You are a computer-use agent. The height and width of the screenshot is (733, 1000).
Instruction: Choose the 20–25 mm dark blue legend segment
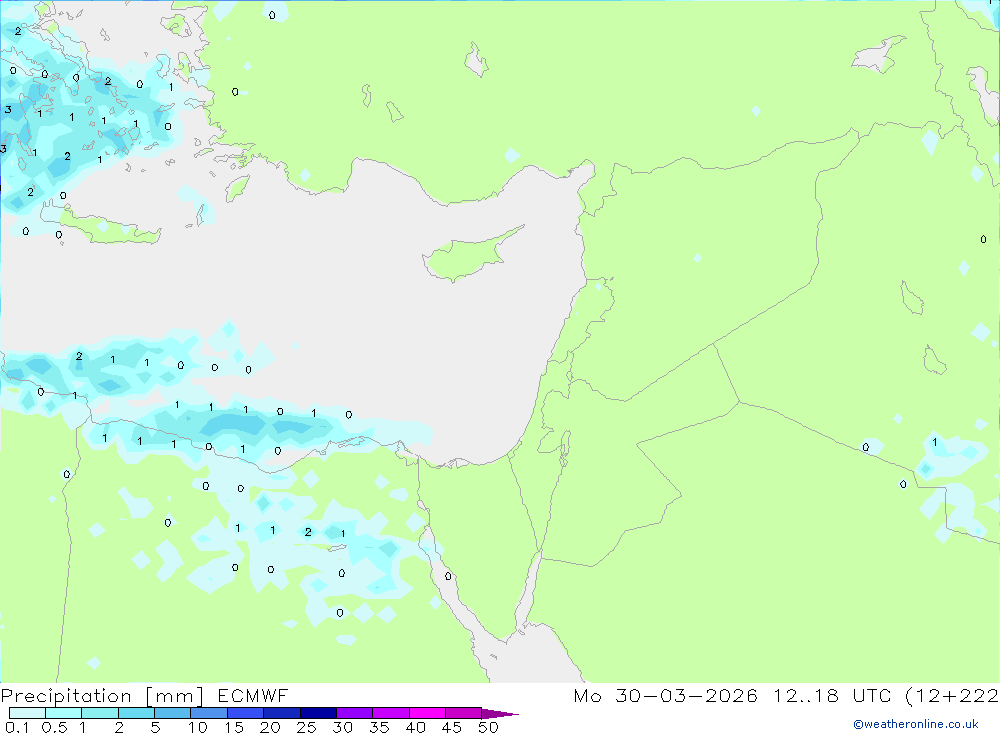(281, 713)
